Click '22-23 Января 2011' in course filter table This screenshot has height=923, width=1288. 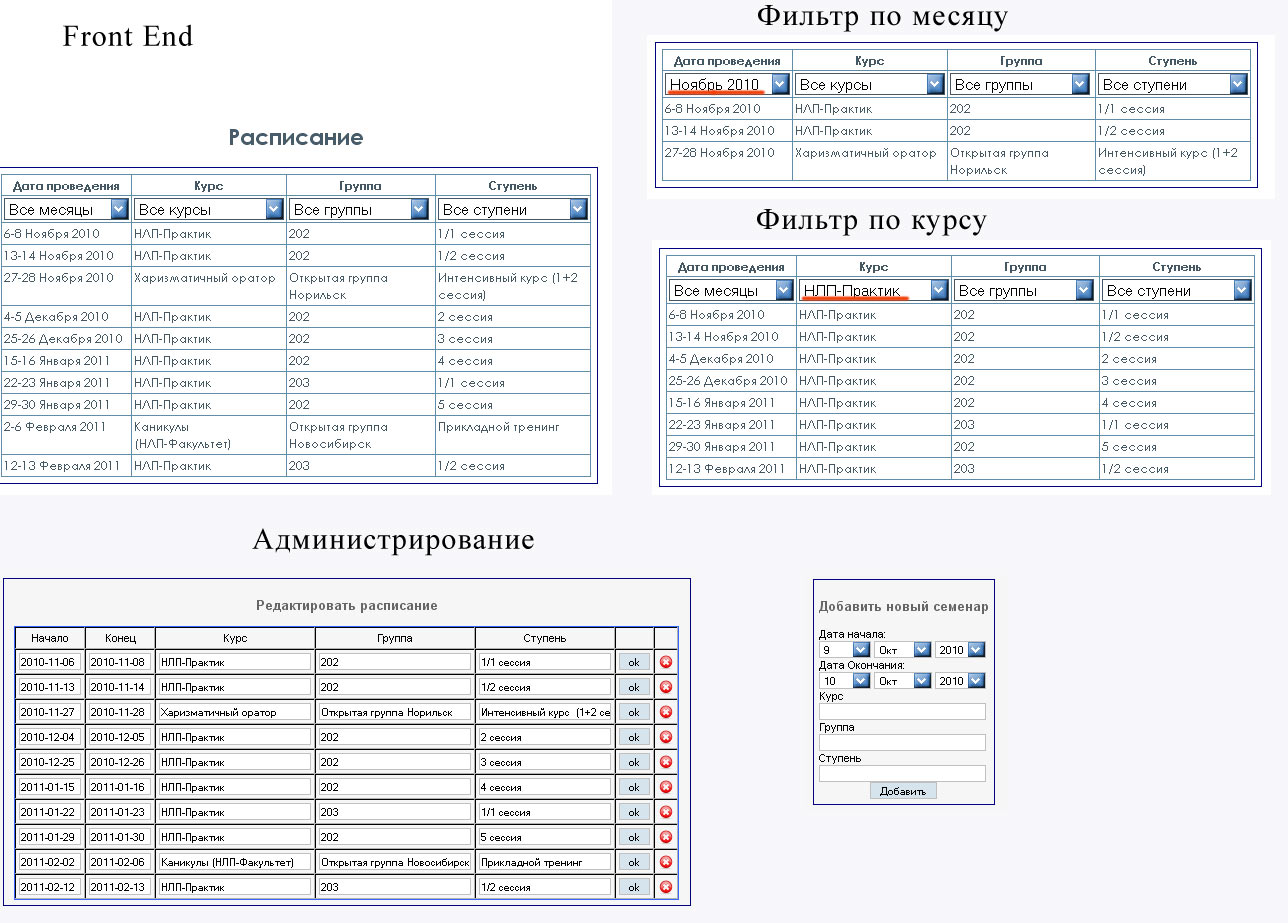722,425
